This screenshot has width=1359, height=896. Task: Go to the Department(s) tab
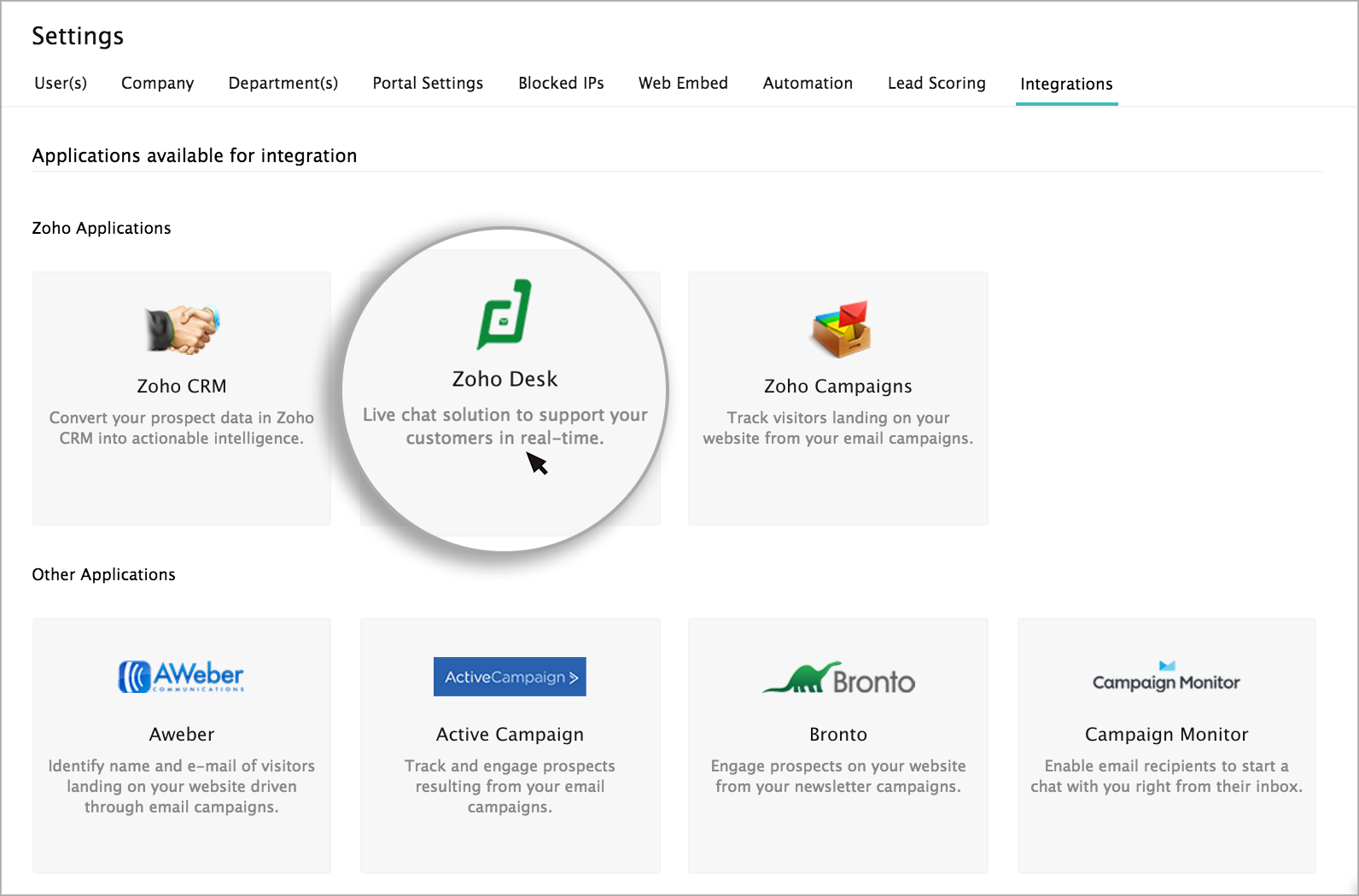283,83
